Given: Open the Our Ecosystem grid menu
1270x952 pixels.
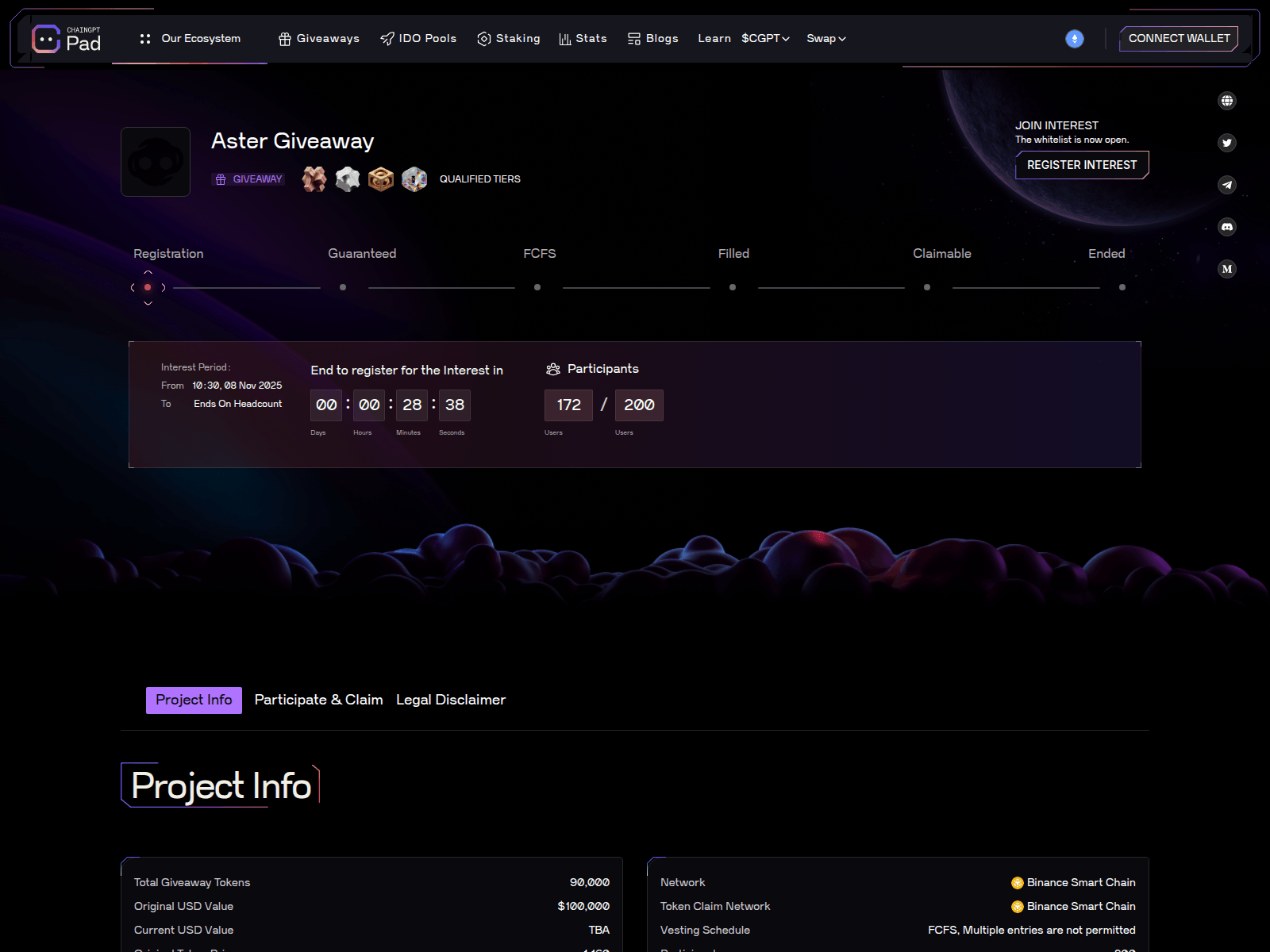Looking at the screenshot, I should point(190,38).
